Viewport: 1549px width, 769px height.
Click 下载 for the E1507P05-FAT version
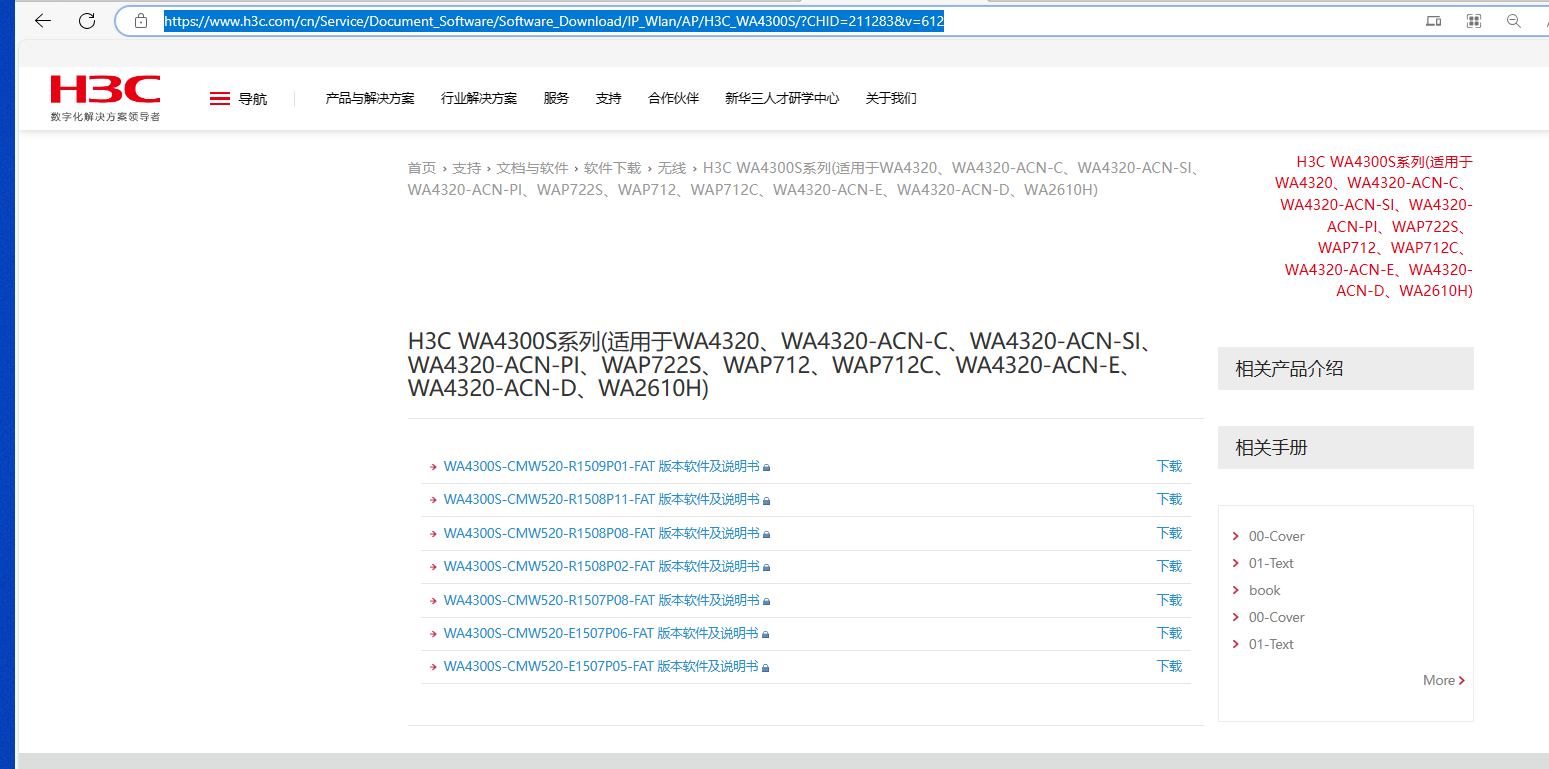click(1169, 666)
